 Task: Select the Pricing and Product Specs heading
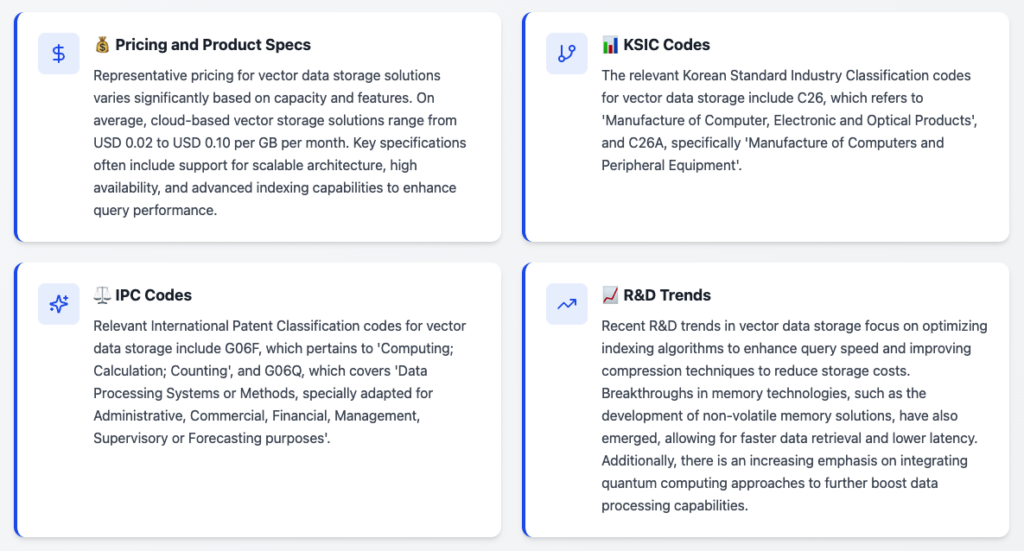point(212,45)
